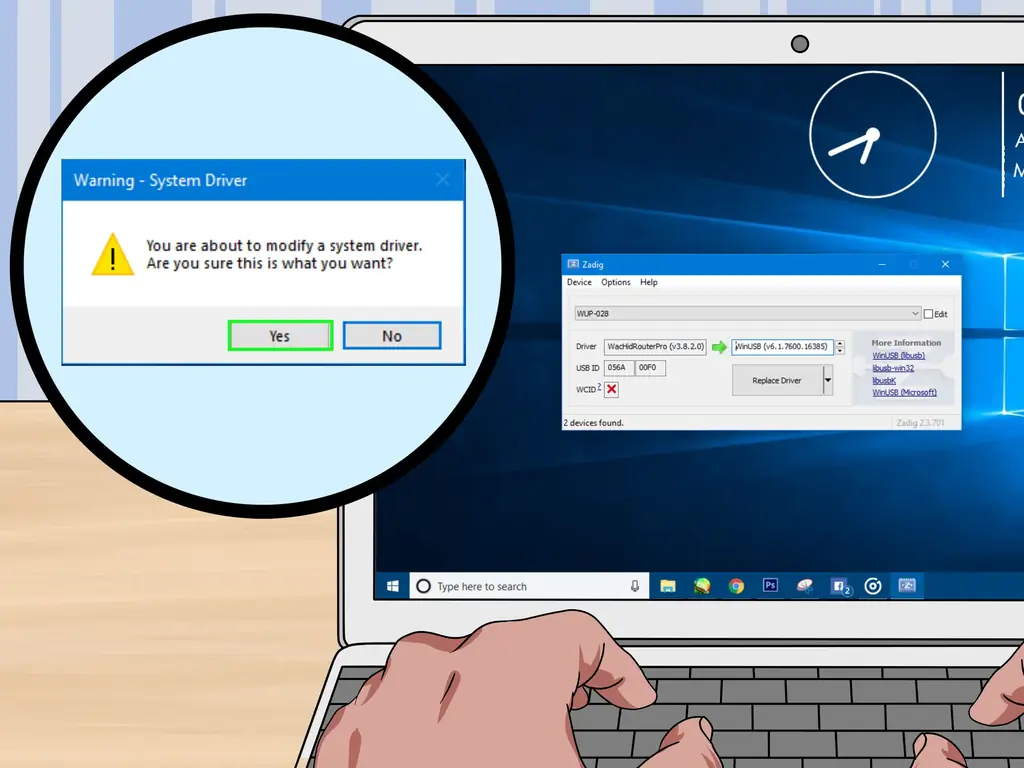
Task: Select the WinUSB target driver field
Action: tap(782, 347)
